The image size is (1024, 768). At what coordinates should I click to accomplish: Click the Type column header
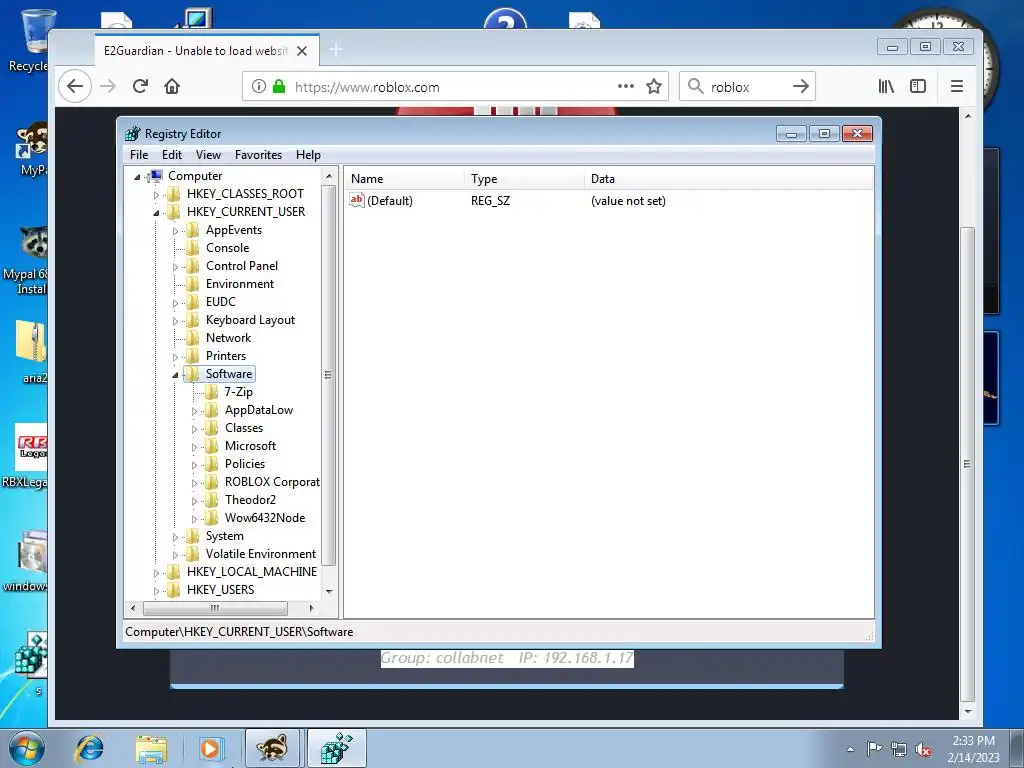point(524,178)
